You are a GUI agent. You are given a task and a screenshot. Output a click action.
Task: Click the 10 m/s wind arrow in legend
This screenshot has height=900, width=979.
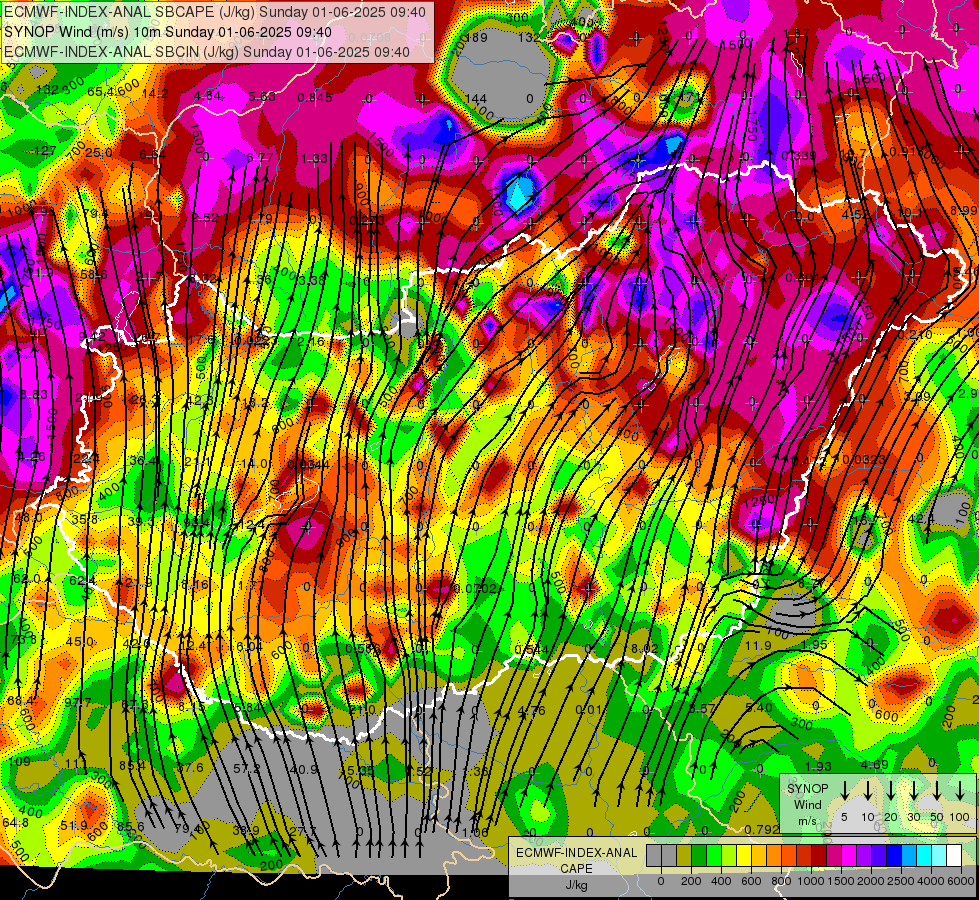coord(868,790)
